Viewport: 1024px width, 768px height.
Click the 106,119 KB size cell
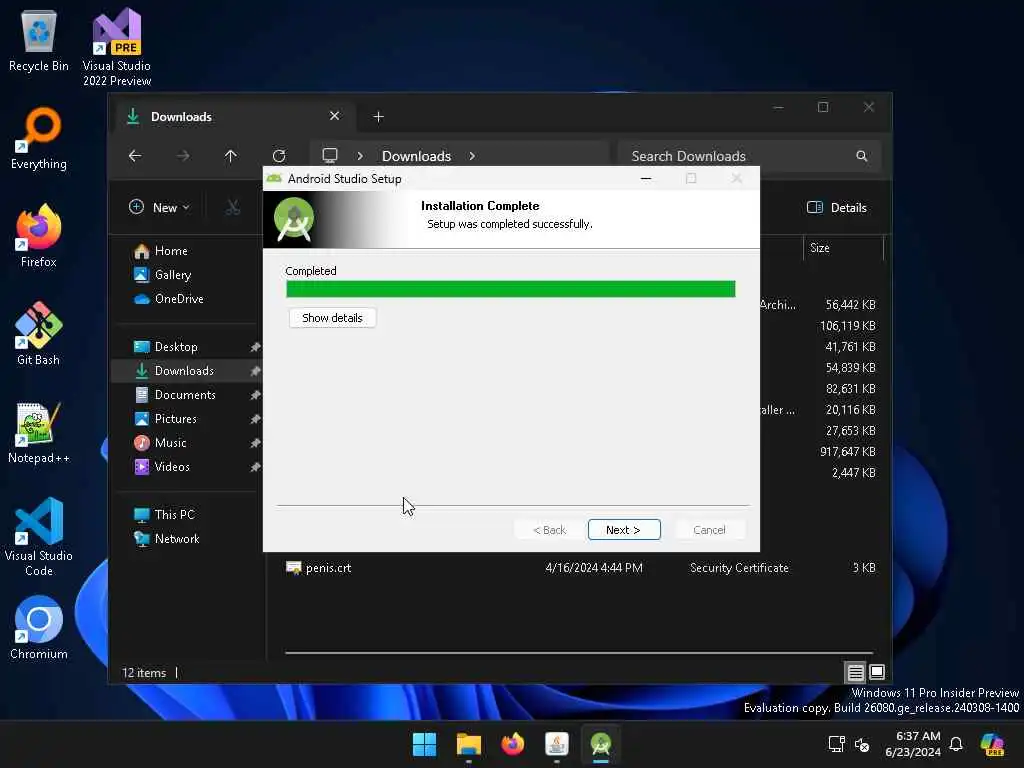(848, 326)
